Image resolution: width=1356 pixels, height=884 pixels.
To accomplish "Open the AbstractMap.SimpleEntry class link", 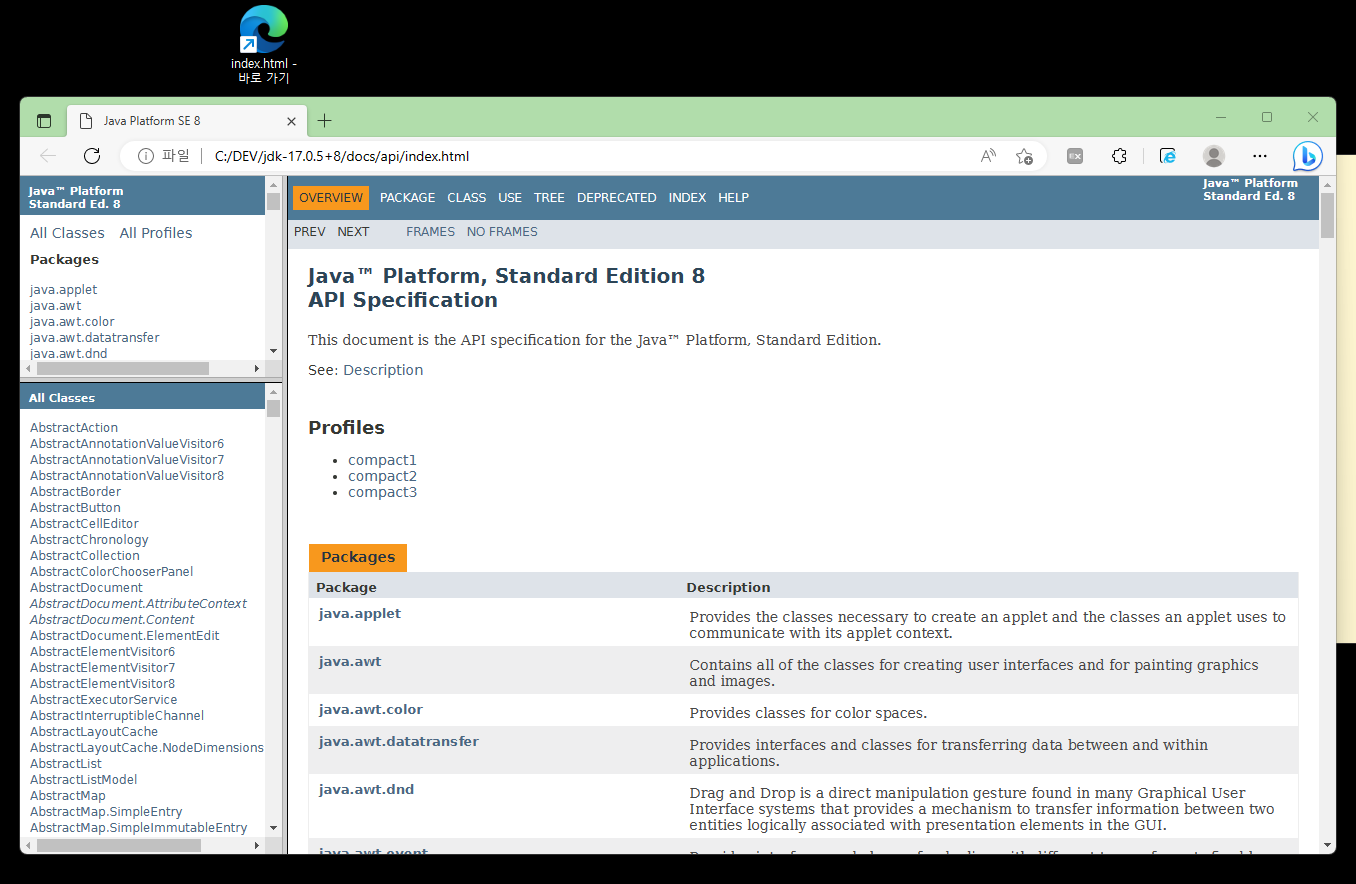I will pos(106,812).
